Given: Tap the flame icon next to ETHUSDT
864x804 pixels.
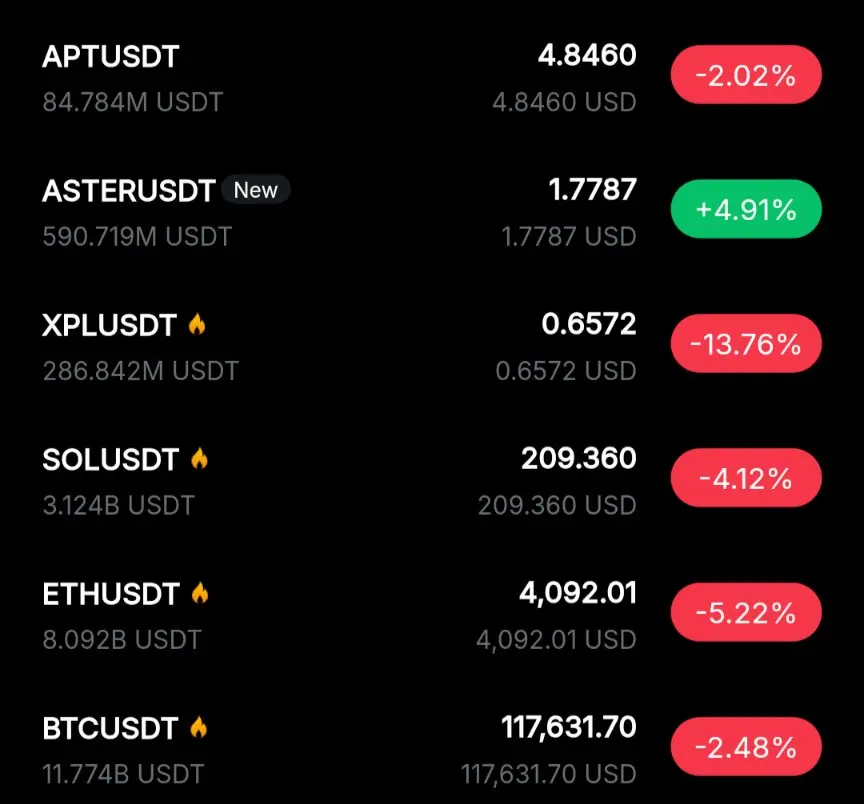Looking at the screenshot, I should [200, 593].
